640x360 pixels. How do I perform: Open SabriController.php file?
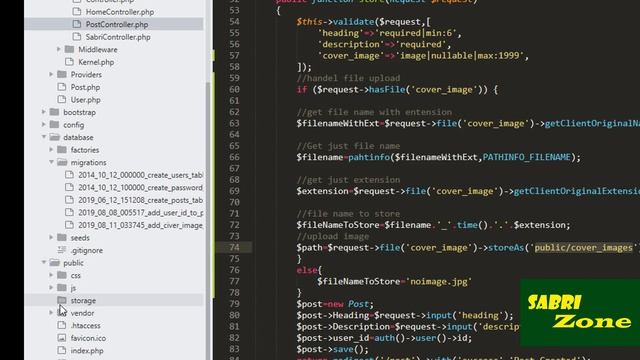click(118, 37)
